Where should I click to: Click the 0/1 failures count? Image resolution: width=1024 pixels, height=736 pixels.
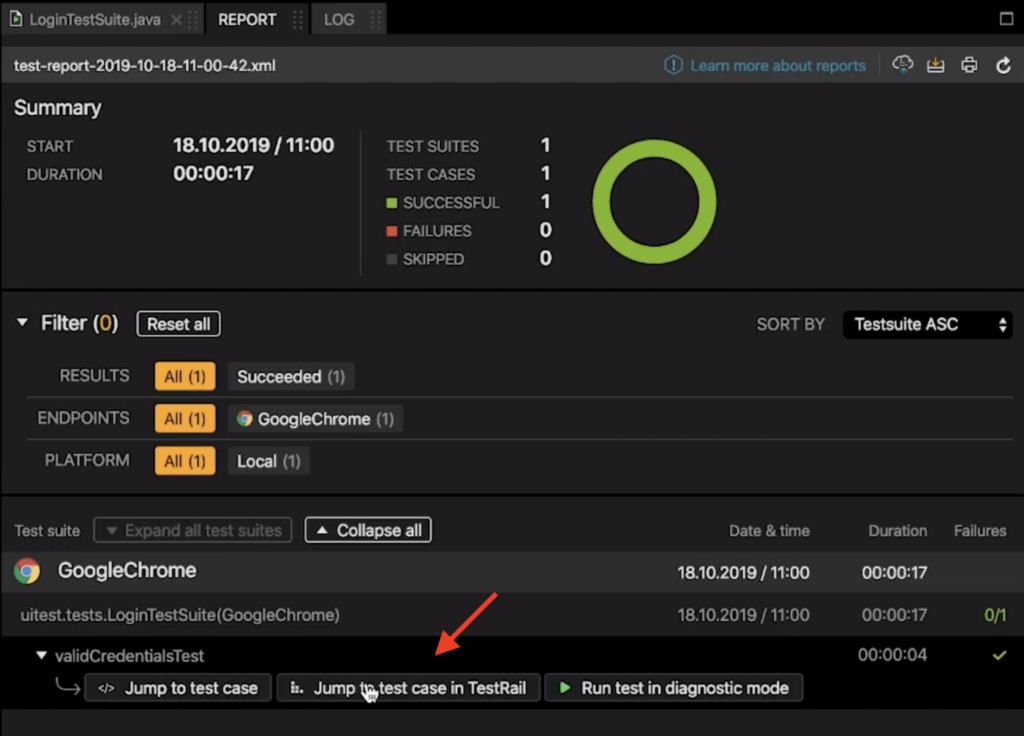(995, 615)
